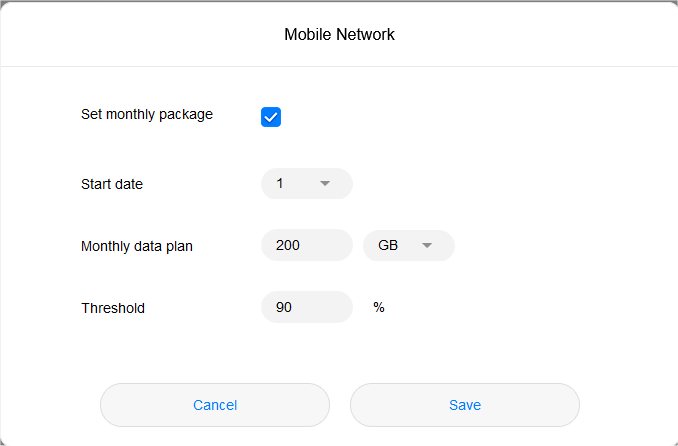678x446 pixels.
Task: Click the percent symbol next to Threshold
Action: (x=379, y=307)
